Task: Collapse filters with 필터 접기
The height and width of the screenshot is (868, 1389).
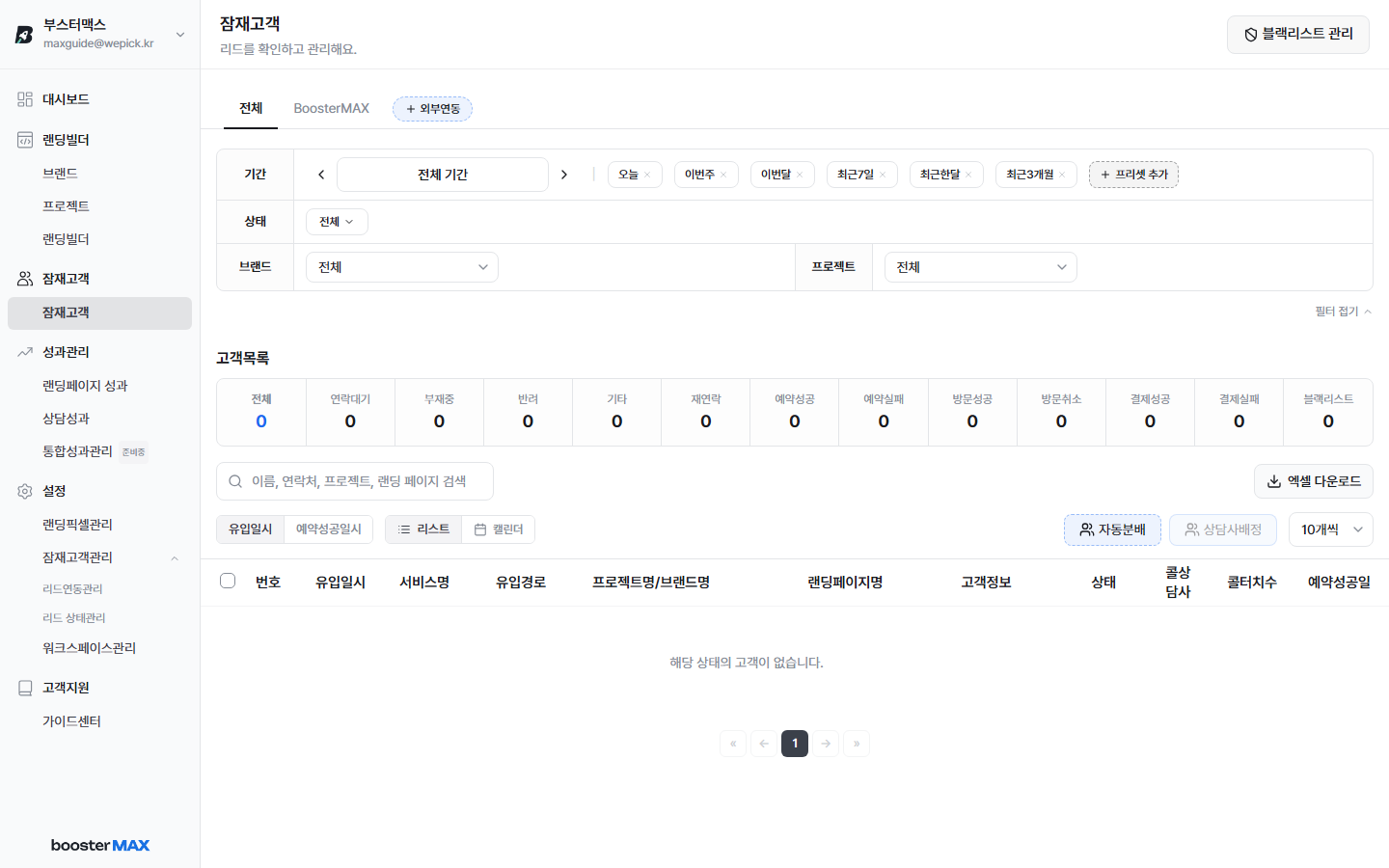Action: (1343, 312)
